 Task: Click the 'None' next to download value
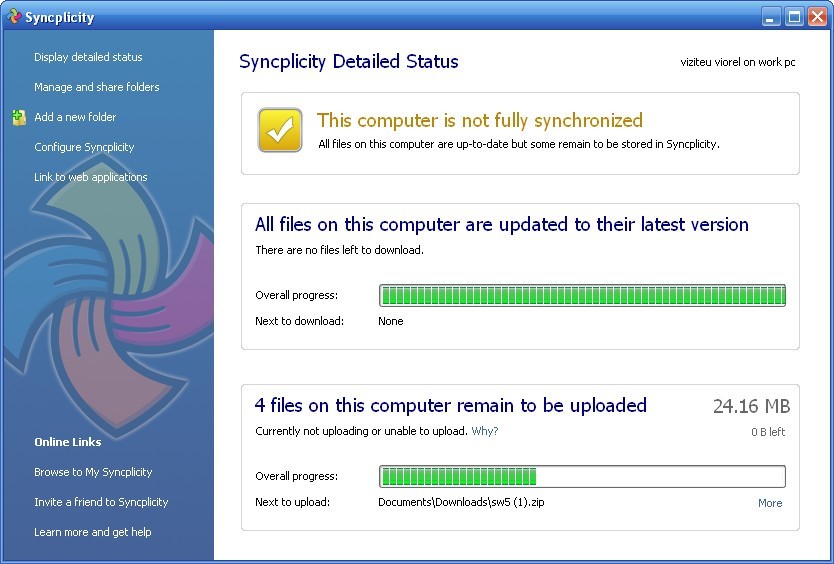click(390, 321)
